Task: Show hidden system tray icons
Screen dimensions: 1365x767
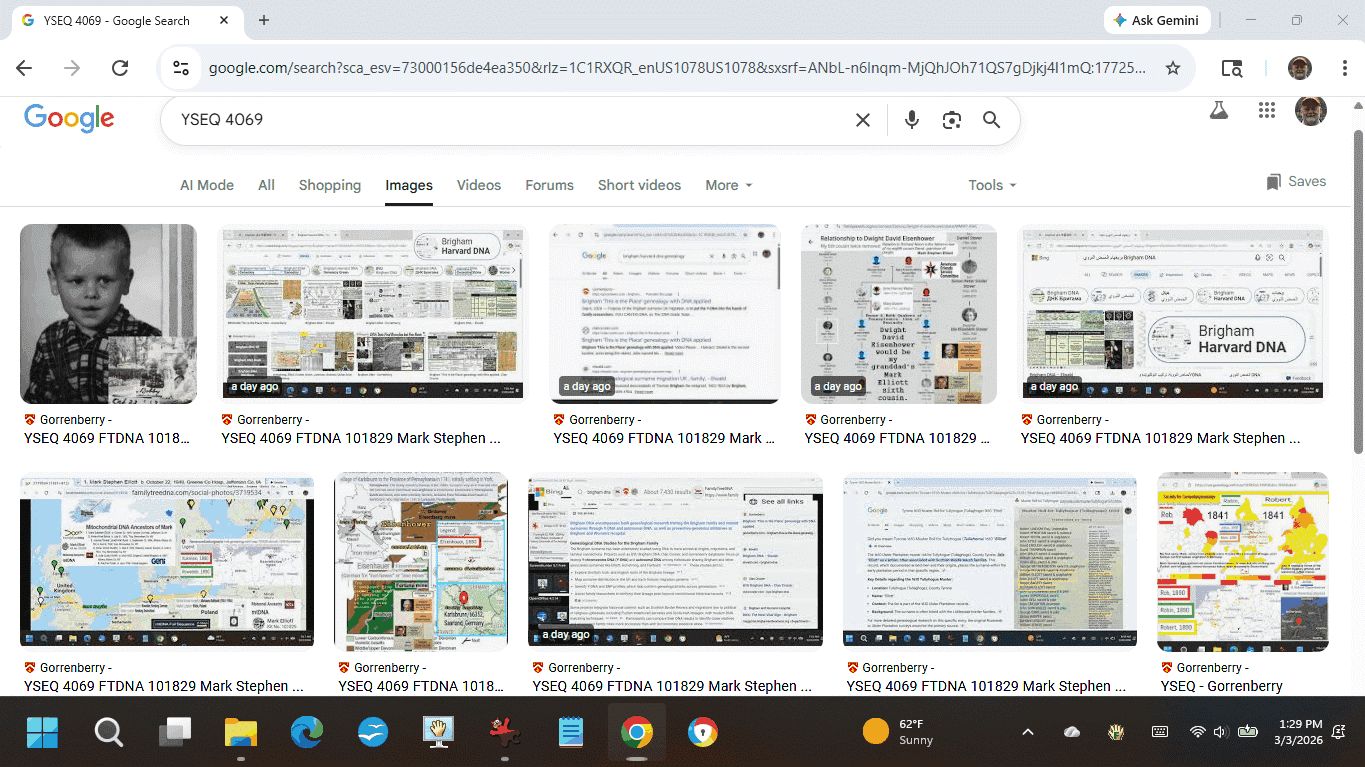Action: 1027,732
